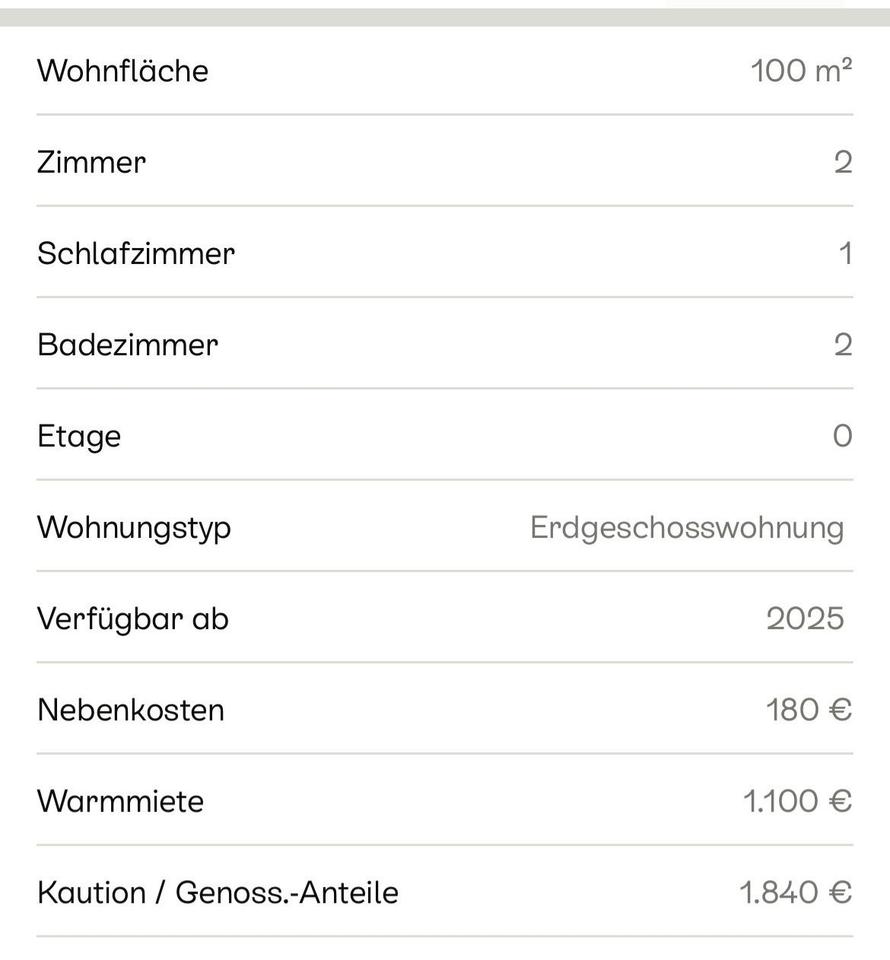Click the 2025 availability value
Viewport: 890px width, 960px height.
[805, 619]
